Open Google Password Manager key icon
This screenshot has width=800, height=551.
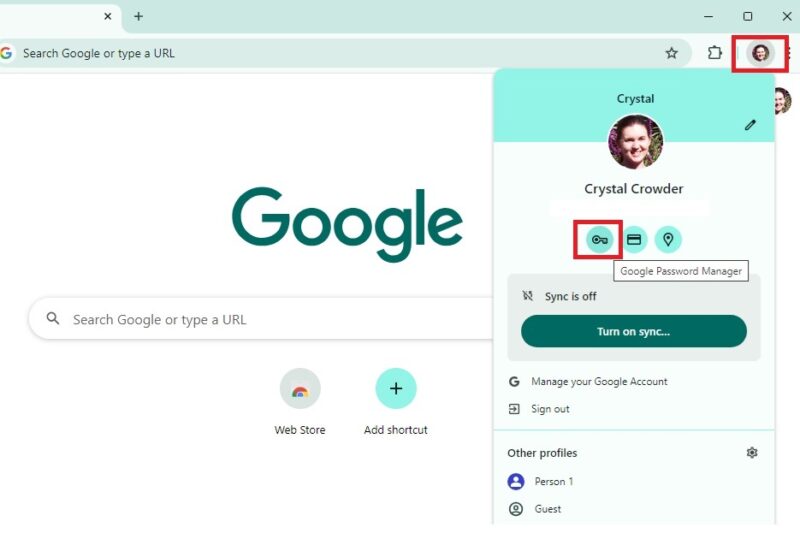[599, 239]
